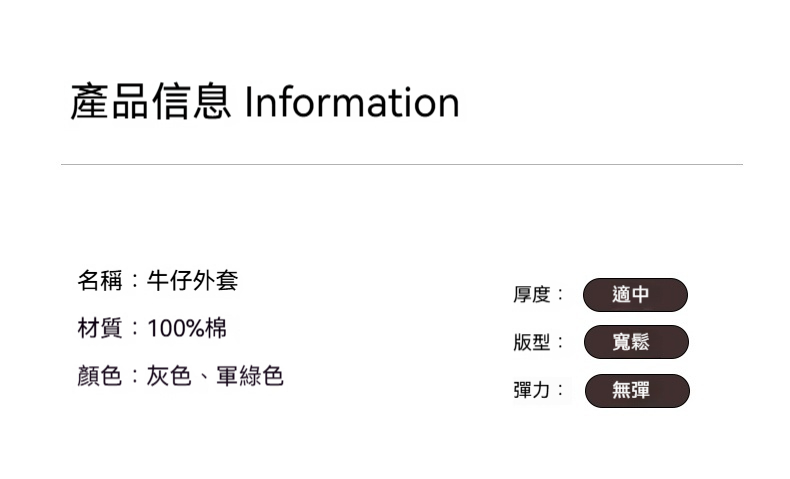
Task: Click the English word Information
Action: (x=351, y=103)
